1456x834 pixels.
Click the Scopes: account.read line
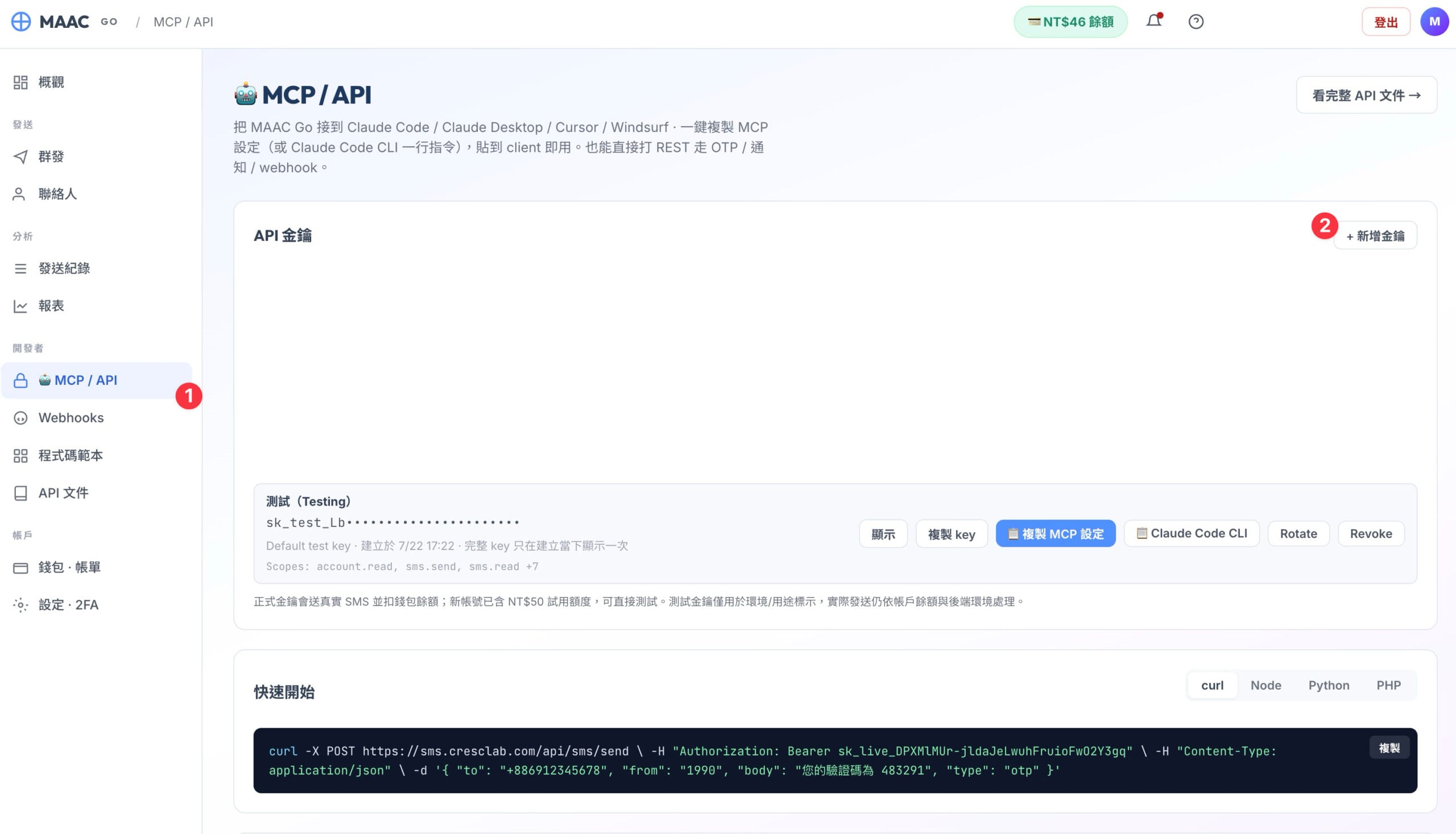tap(402, 567)
